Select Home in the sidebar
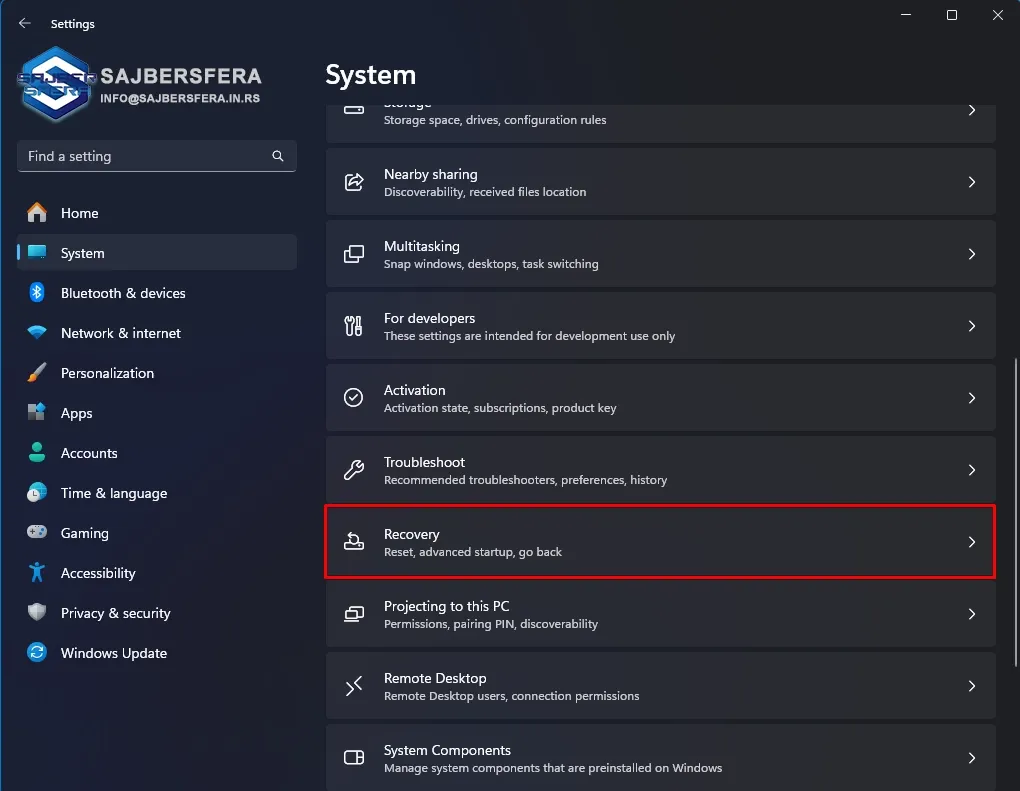The image size is (1020, 791). (80, 213)
